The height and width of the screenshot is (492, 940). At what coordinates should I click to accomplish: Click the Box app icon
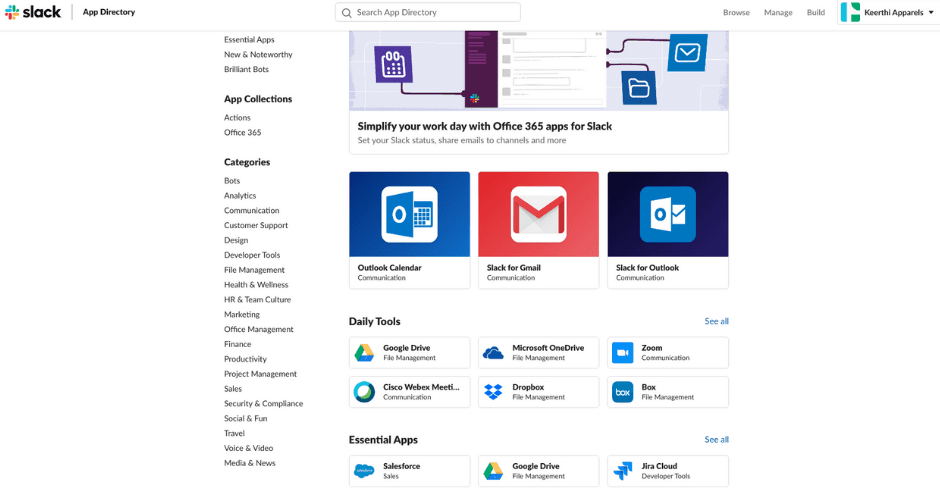[622, 392]
